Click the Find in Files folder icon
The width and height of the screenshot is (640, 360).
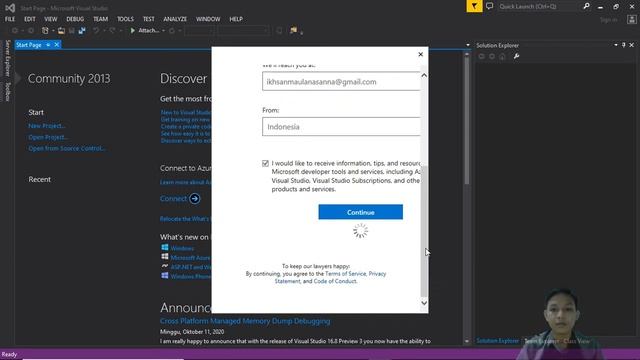pos(293,30)
